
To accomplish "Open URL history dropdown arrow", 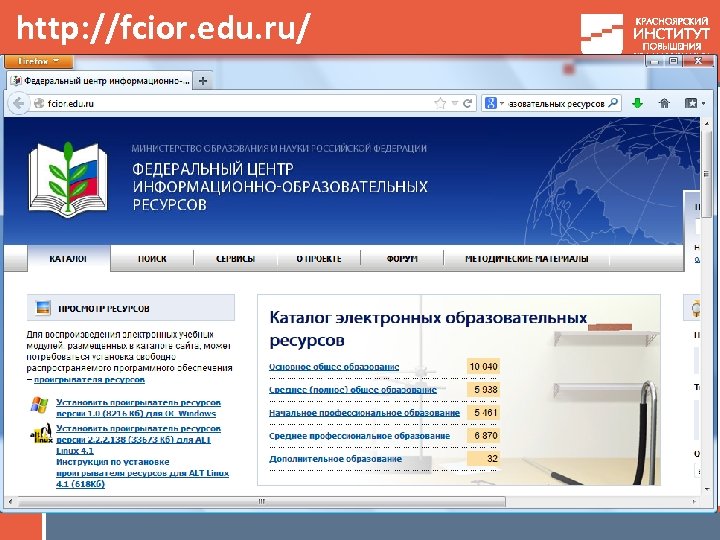I will pyautogui.click(x=454, y=104).
